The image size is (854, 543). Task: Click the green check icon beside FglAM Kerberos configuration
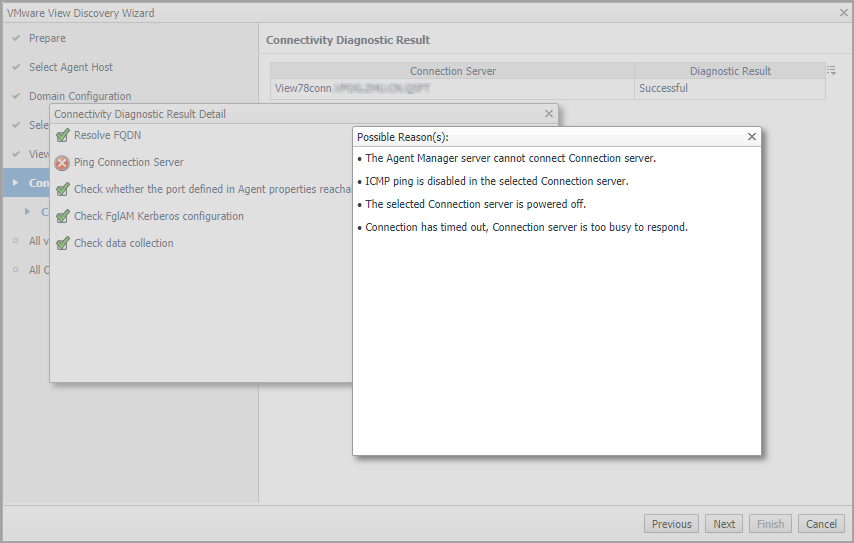pyautogui.click(x=63, y=217)
